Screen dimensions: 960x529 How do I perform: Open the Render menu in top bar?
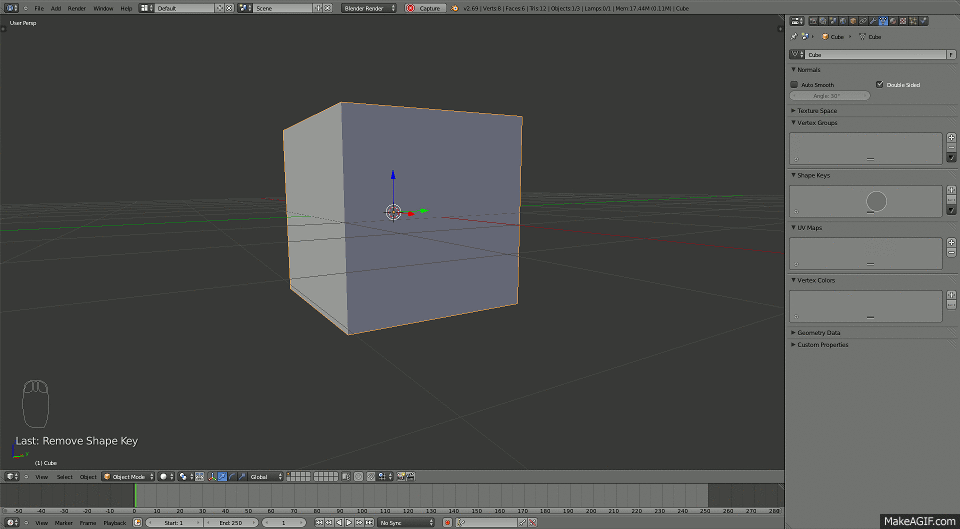point(76,8)
